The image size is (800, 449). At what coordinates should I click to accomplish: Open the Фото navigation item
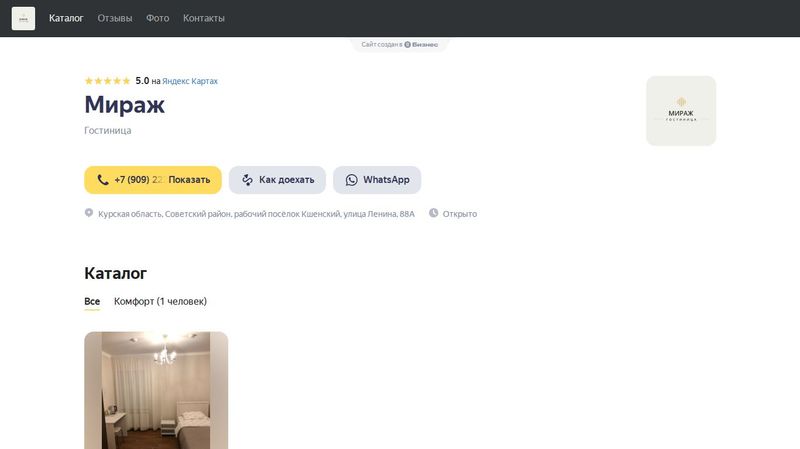(157, 18)
